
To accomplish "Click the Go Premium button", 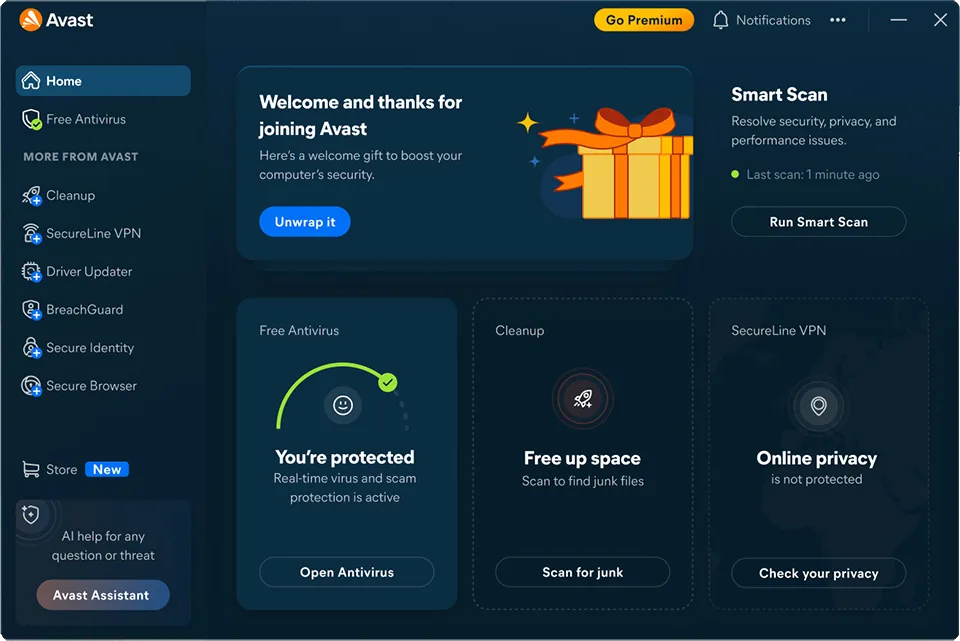I will (643, 20).
